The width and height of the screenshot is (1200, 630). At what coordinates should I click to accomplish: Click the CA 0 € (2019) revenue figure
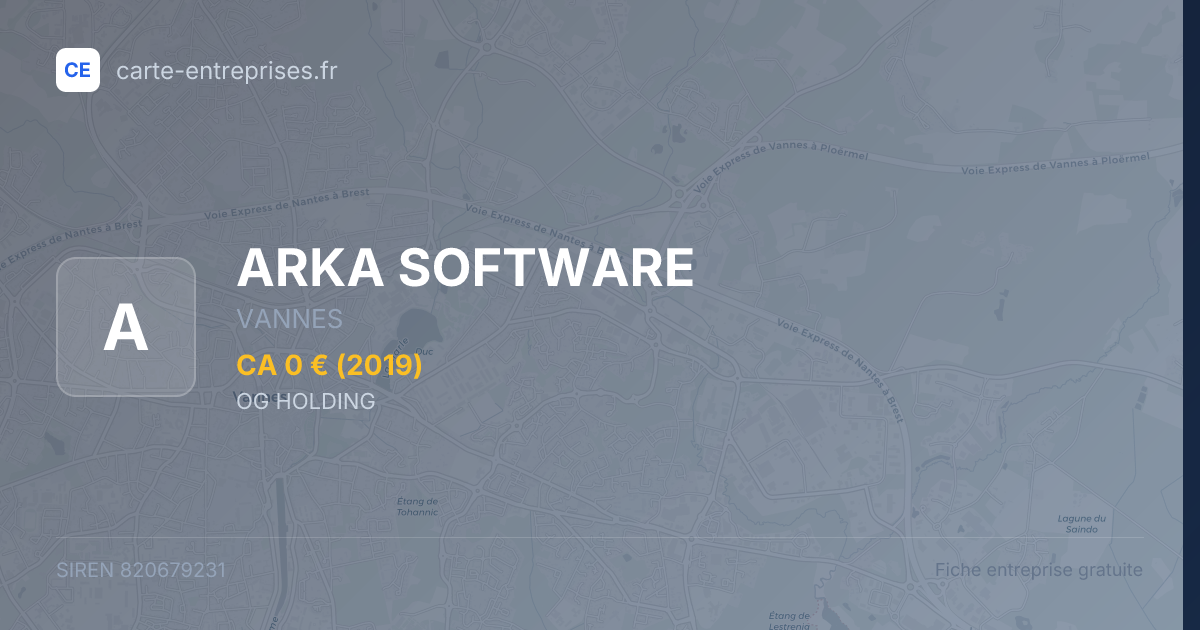(330, 366)
